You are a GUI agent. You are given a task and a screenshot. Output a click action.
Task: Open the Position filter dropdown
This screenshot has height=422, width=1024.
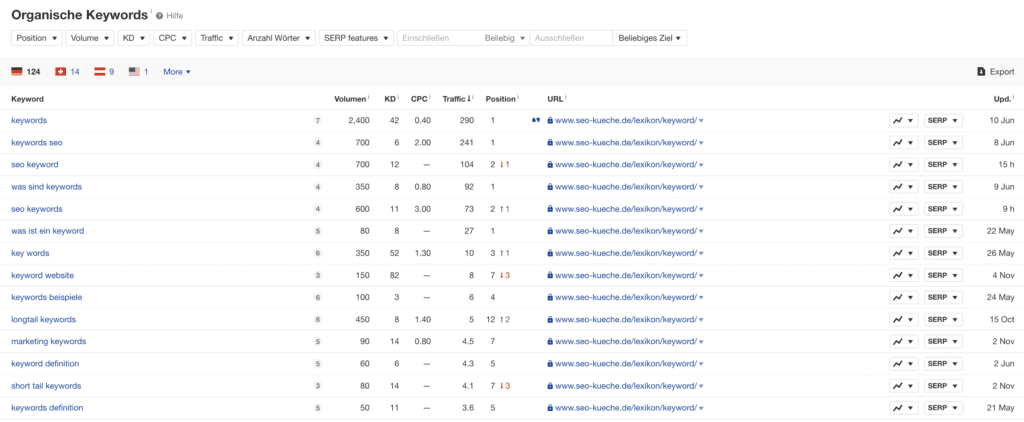click(x=37, y=38)
